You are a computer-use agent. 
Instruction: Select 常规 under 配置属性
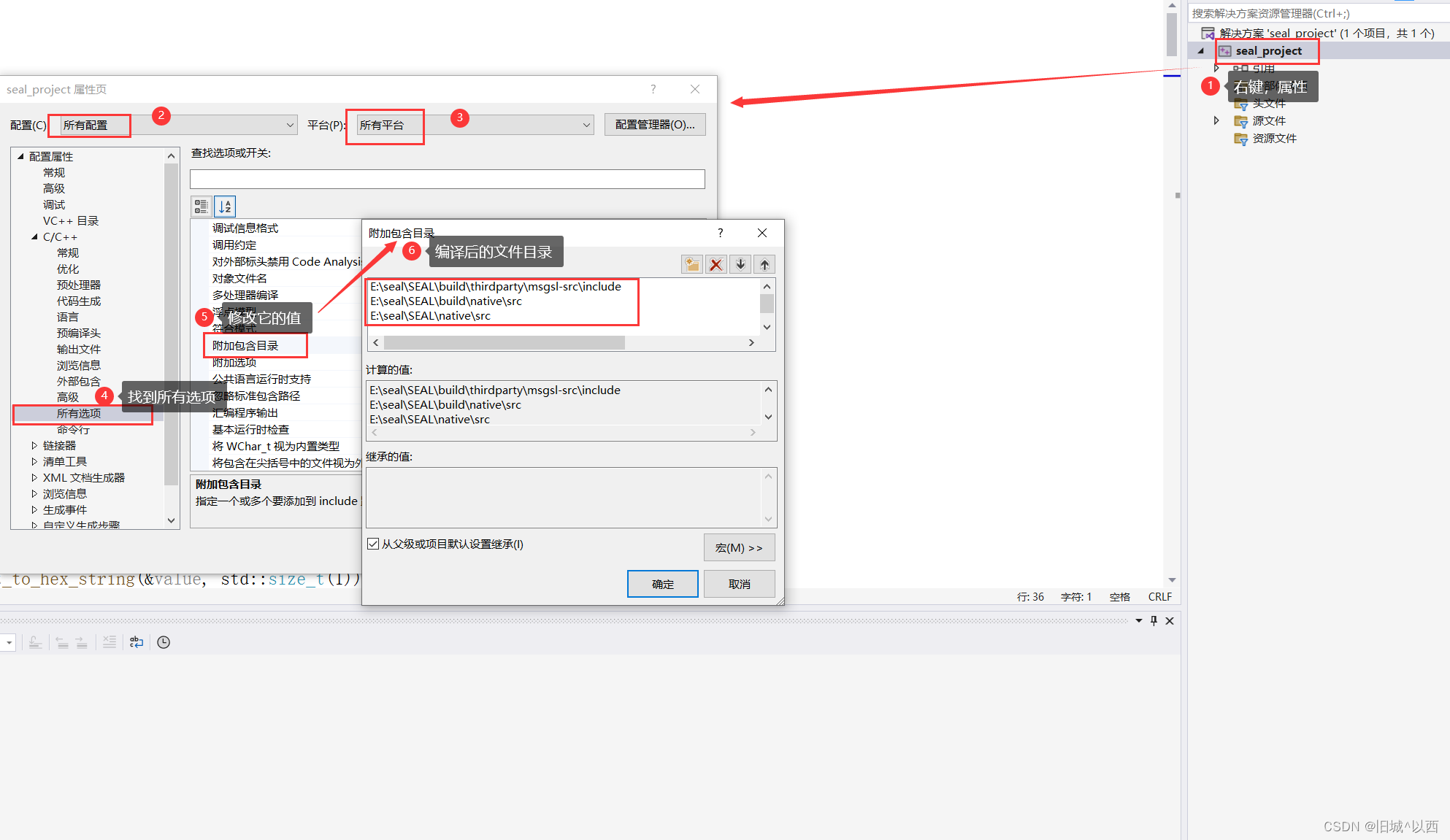pyautogui.click(x=54, y=172)
